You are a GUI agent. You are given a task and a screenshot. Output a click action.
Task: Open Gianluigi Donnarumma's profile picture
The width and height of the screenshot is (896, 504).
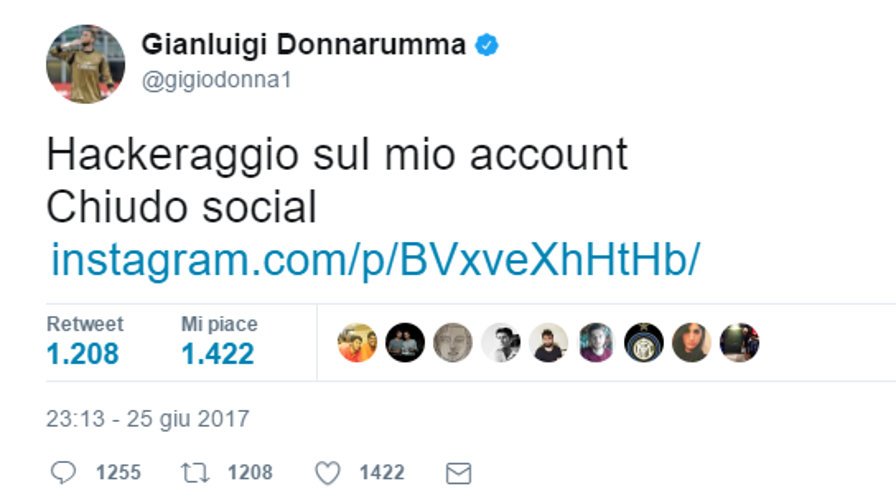click(x=86, y=64)
